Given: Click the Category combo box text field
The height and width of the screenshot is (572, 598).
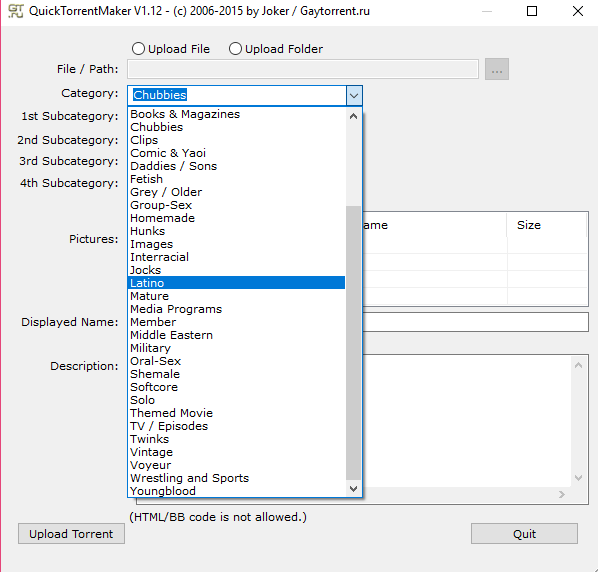Looking at the screenshot, I should coord(237,95).
